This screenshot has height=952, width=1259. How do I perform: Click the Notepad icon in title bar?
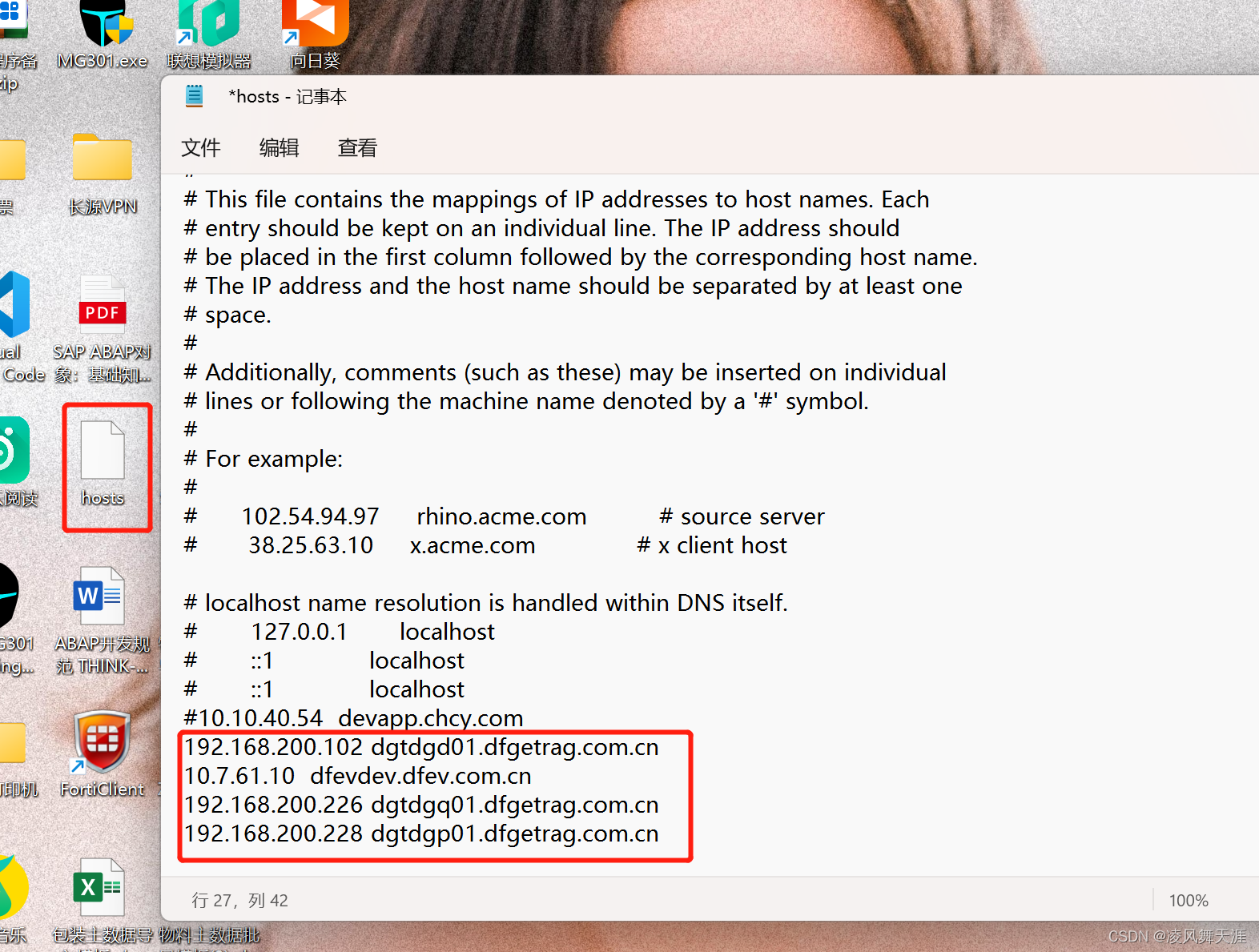[195, 97]
